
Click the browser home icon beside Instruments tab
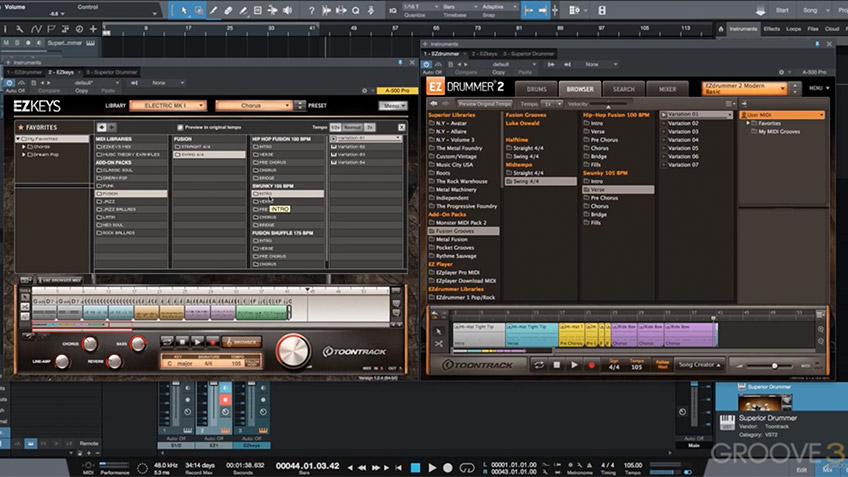pyautogui.click(x=721, y=29)
